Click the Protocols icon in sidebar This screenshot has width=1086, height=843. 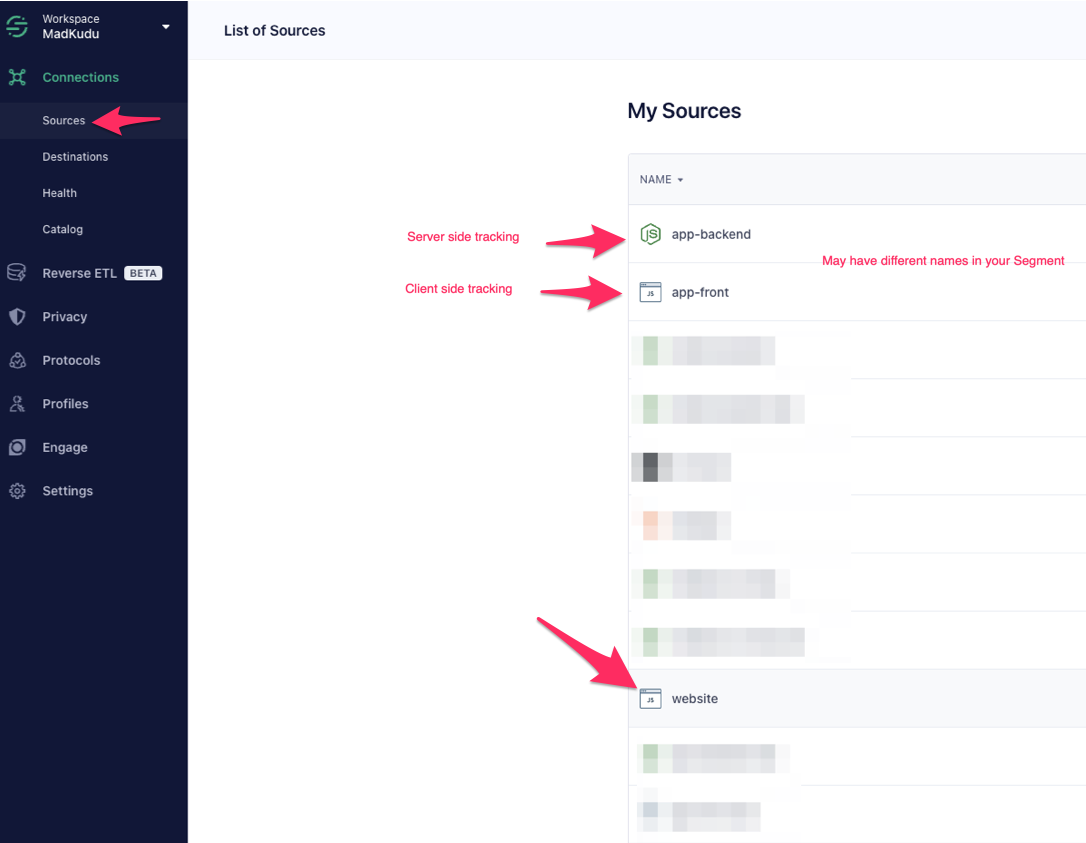pyautogui.click(x=17, y=360)
